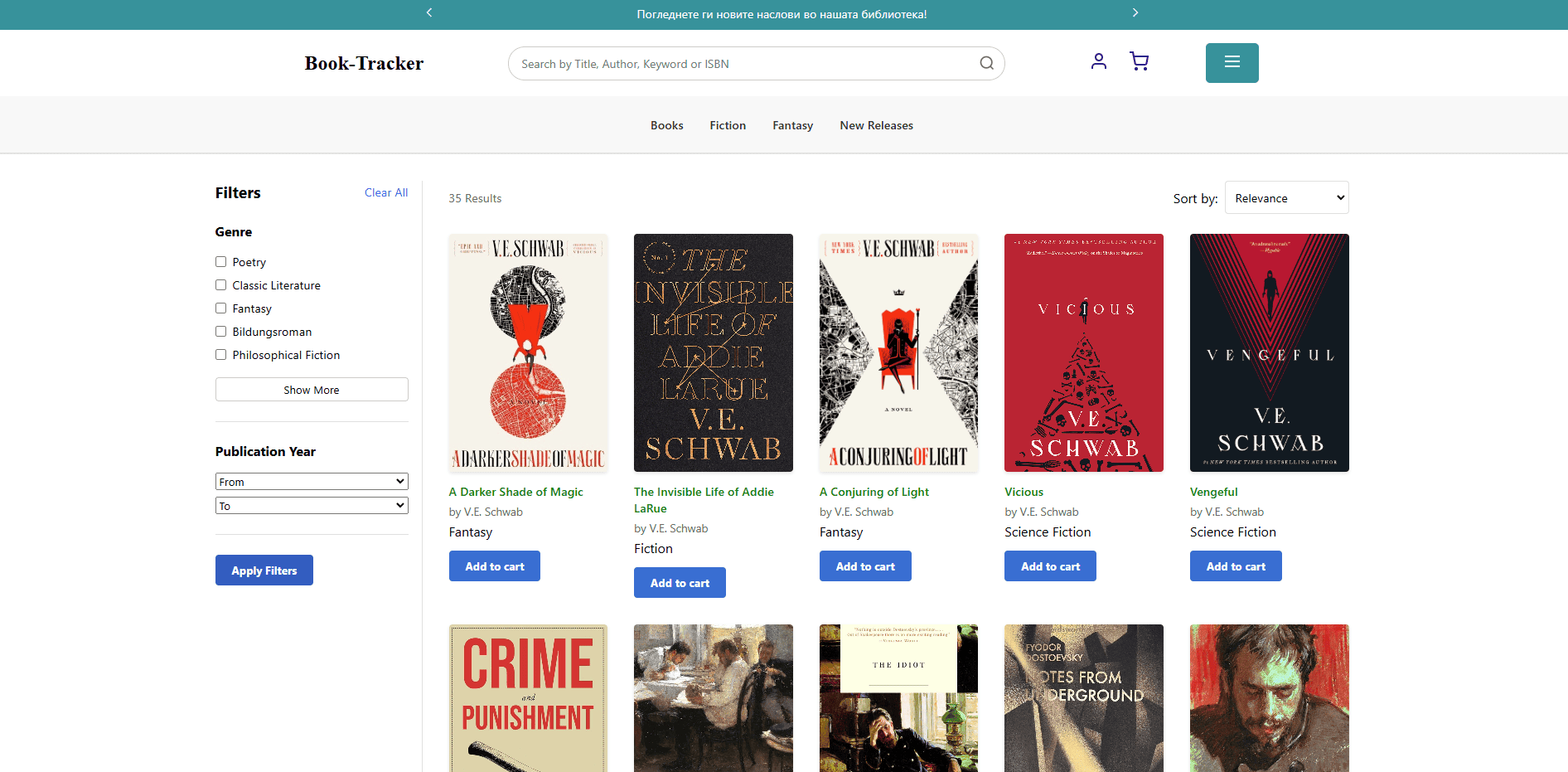Open the shopping cart icon

[1139, 61]
